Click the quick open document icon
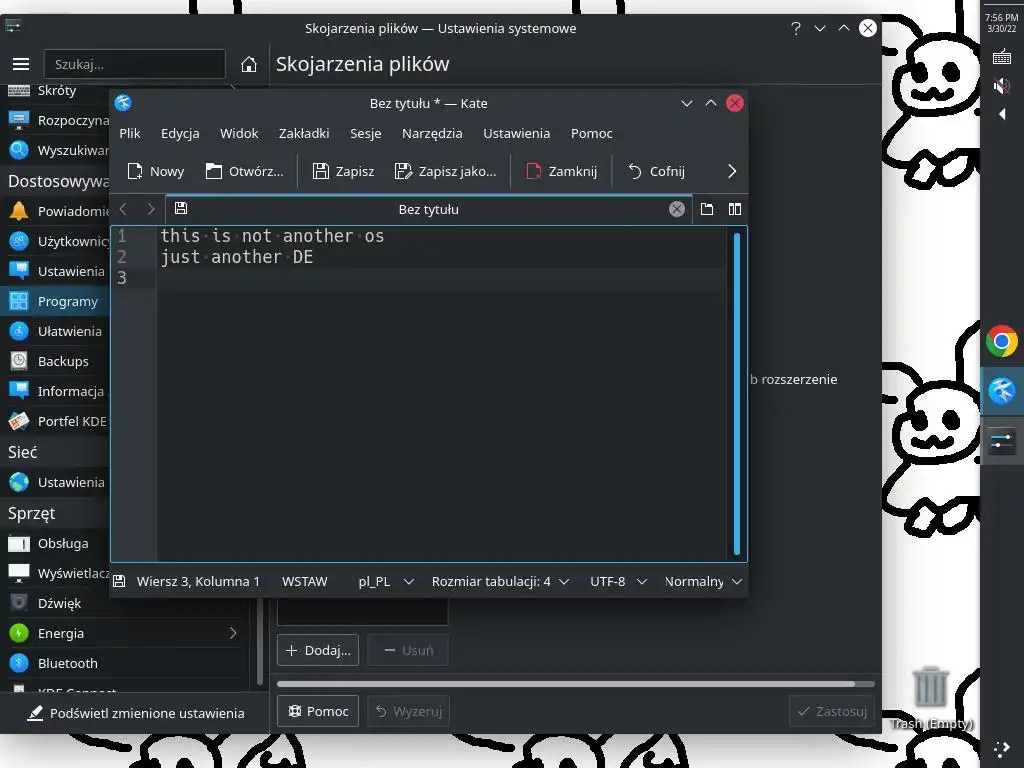 click(707, 209)
